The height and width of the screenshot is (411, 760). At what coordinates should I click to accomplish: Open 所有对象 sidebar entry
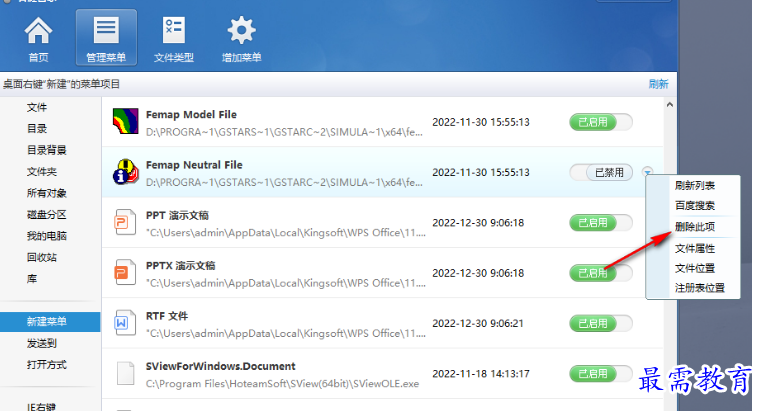(47, 193)
